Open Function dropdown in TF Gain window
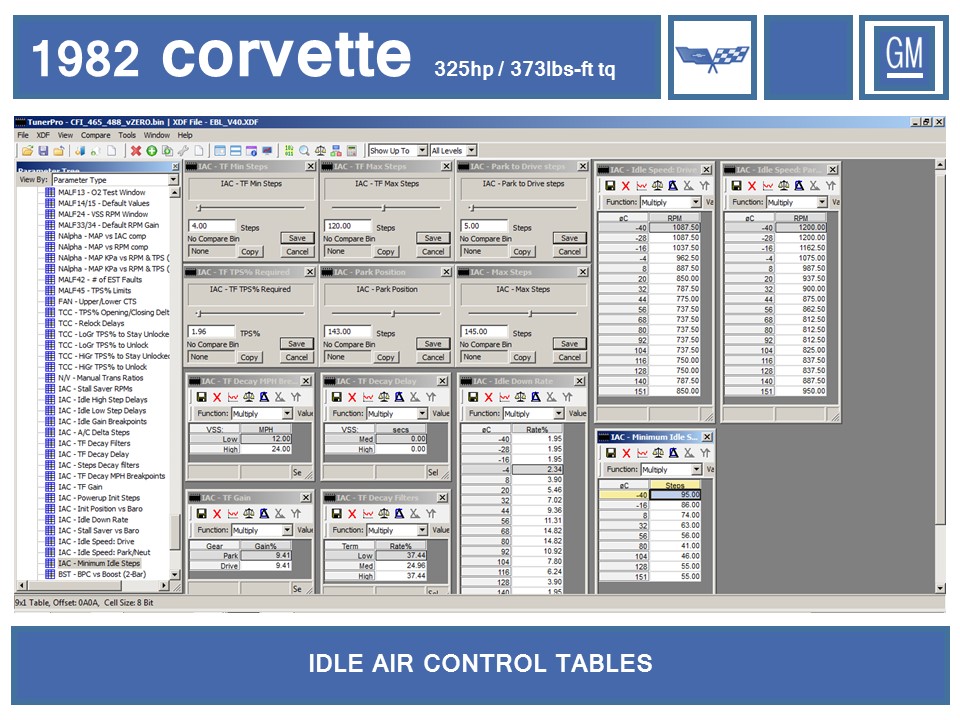The image size is (960, 720). (x=287, y=530)
